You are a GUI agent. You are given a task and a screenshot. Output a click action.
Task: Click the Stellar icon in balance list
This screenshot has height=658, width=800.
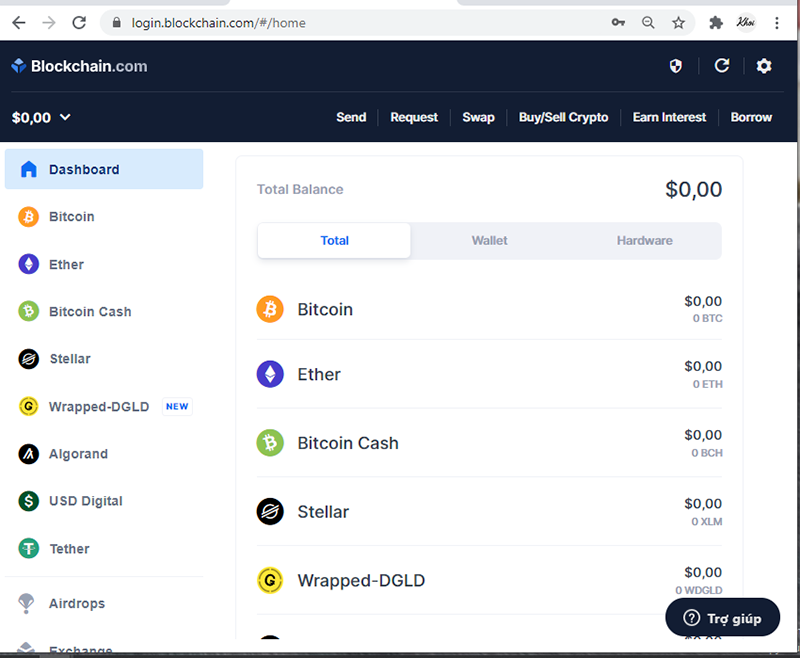tap(270, 512)
